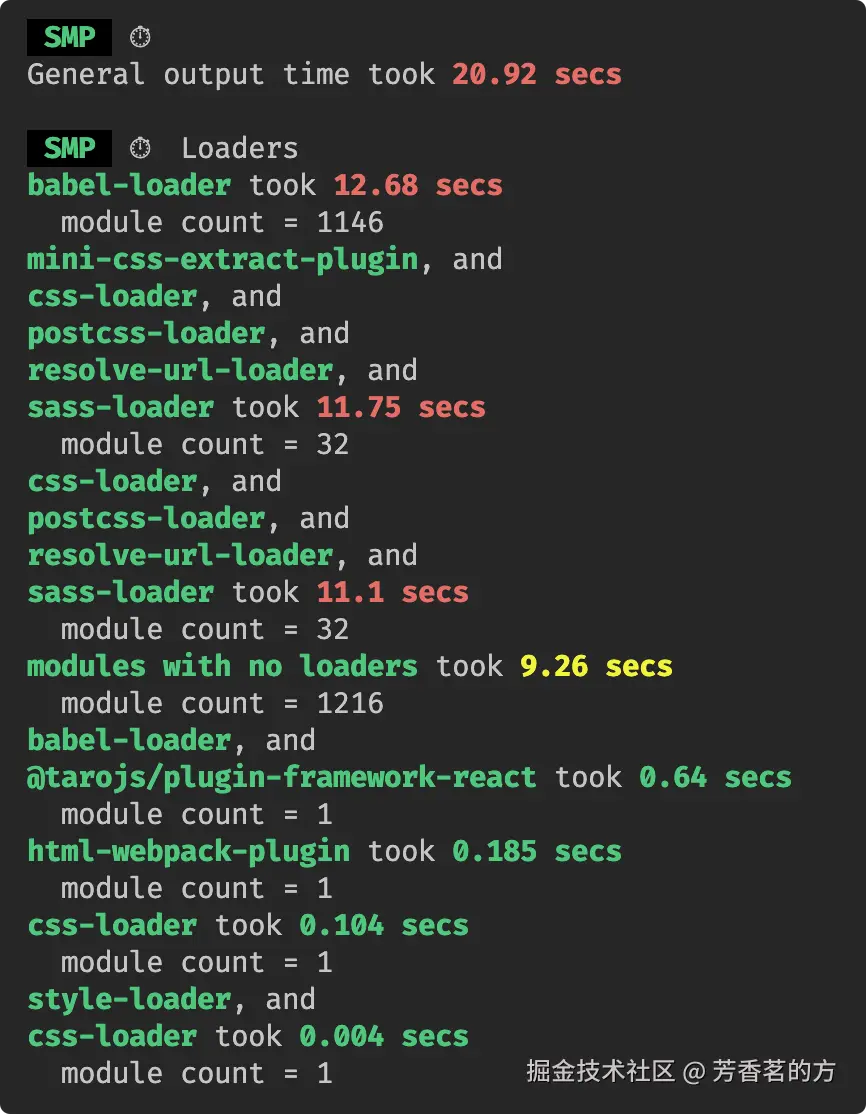Image resolution: width=866 pixels, height=1114 pixels.
Task: Click the 11.75 secs timing
Action: coord(401,407)
